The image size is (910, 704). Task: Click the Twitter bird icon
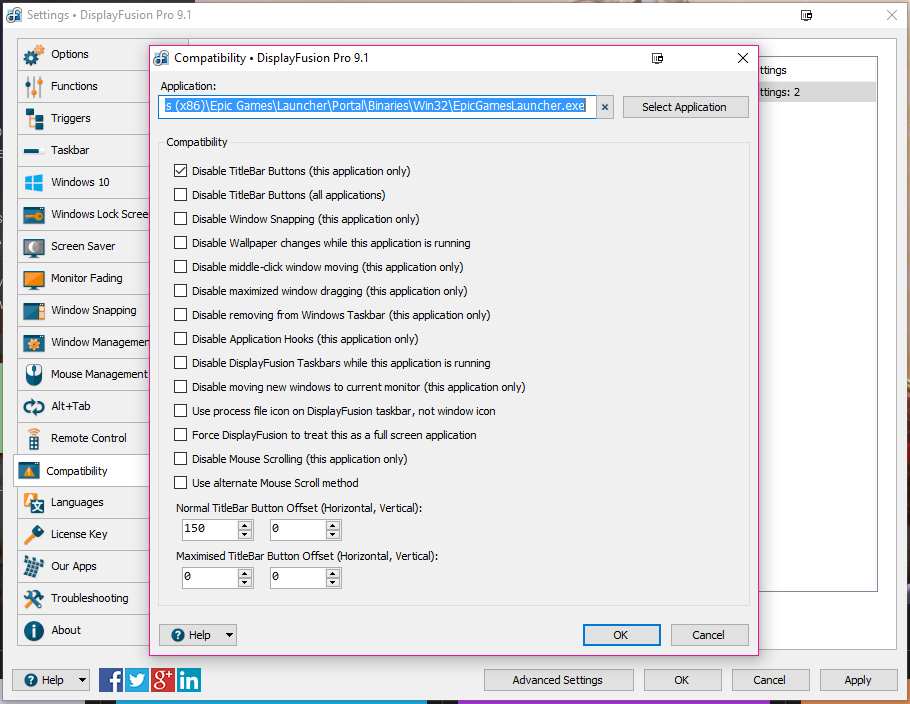137,680
